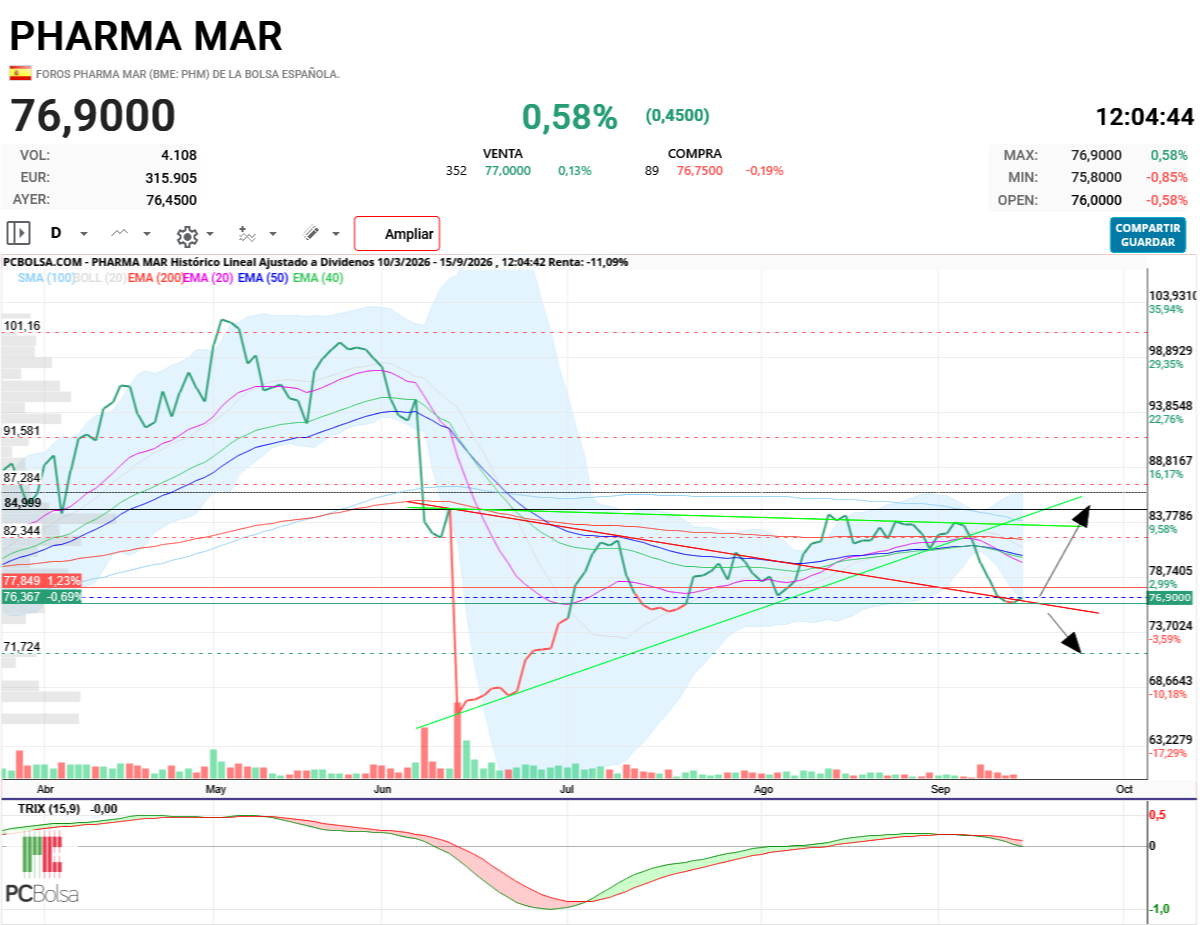Click the 71,724 support level label
Screen dimensions: 1200x925
click(x=21, y=647)
